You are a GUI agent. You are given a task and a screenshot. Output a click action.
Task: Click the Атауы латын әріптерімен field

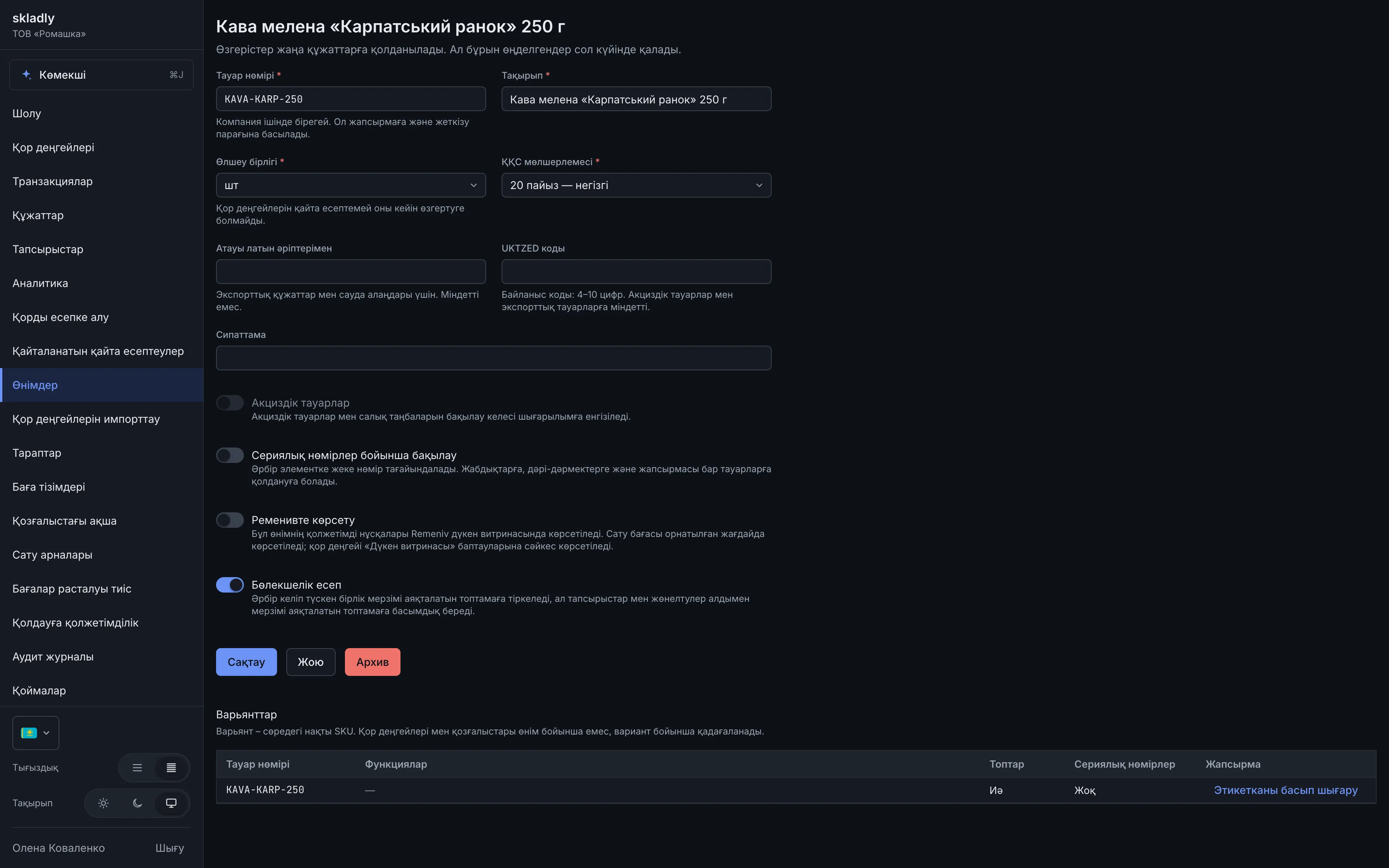pos(351,272)
